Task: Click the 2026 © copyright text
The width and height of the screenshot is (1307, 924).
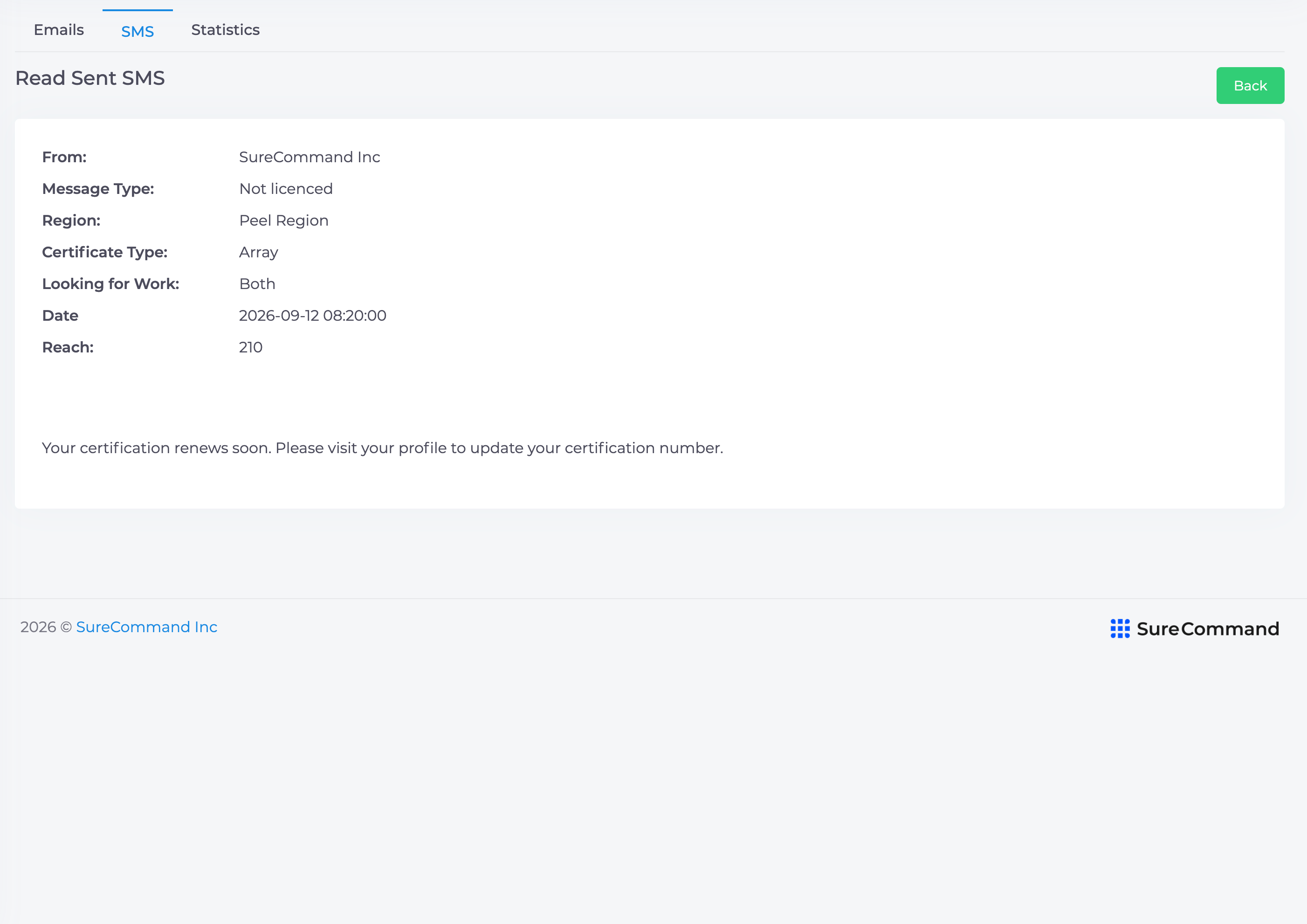Action: coord(46,627)
